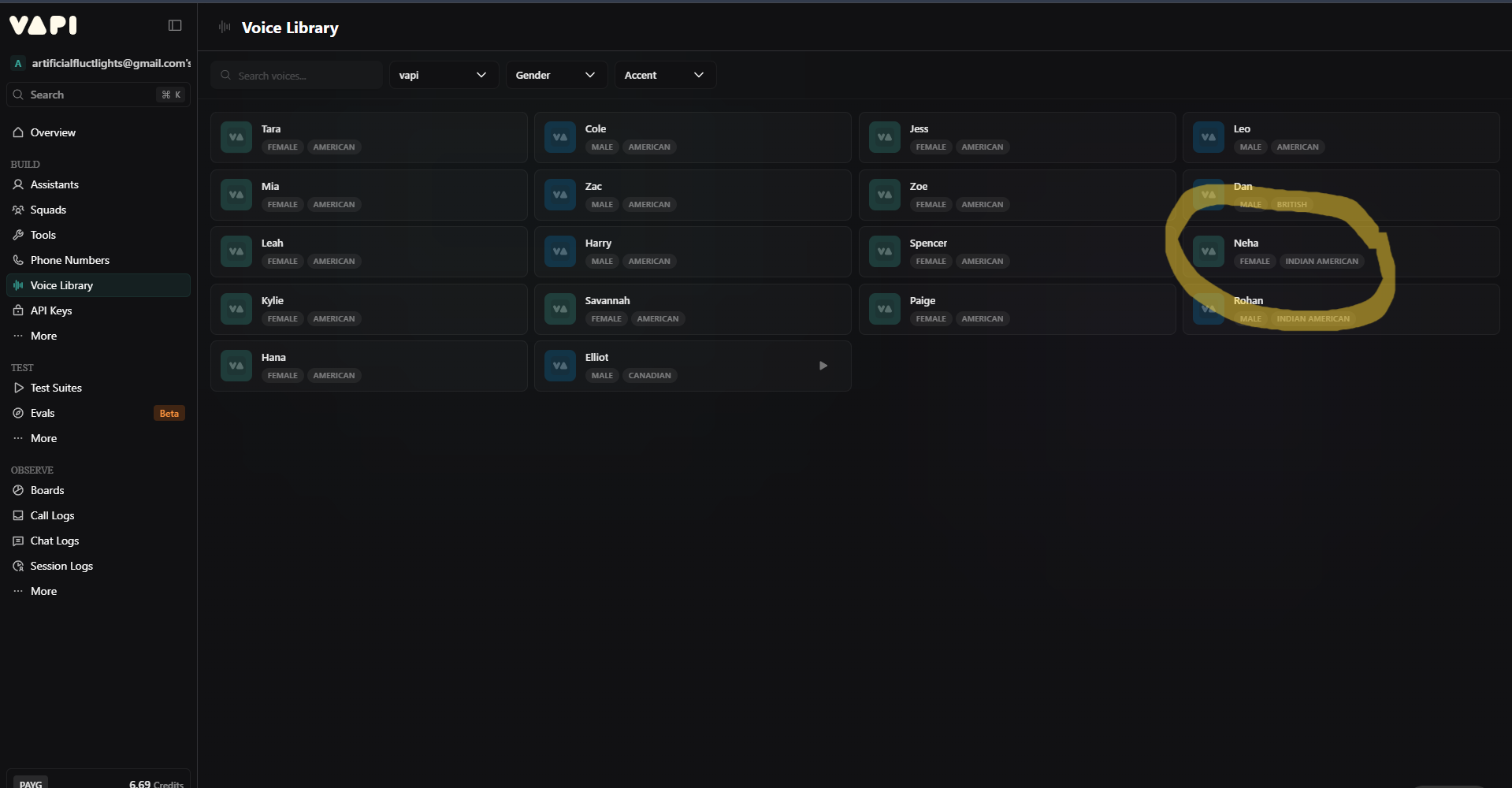Viewport: 1512px width, 788px height.
Task: Open the account workspace switcher
Action: pos(100,63)
